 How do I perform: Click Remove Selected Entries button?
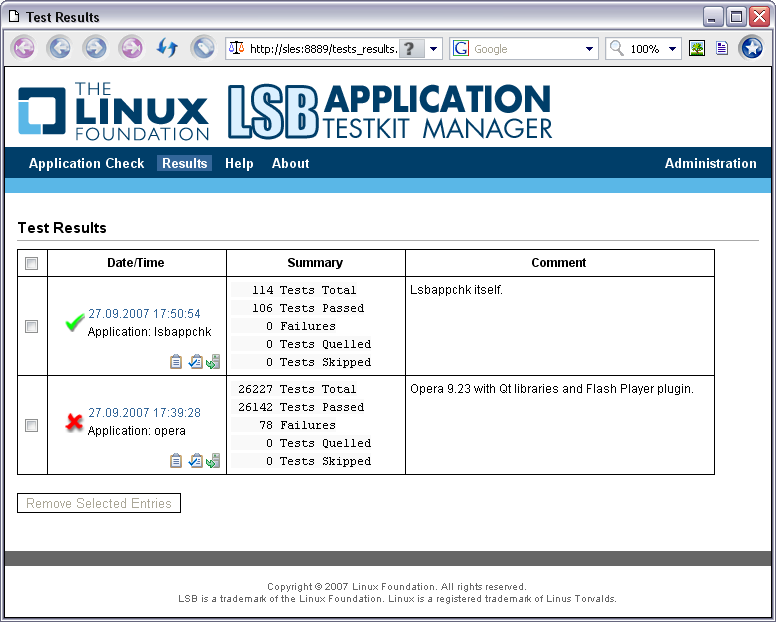pos(99,503)
